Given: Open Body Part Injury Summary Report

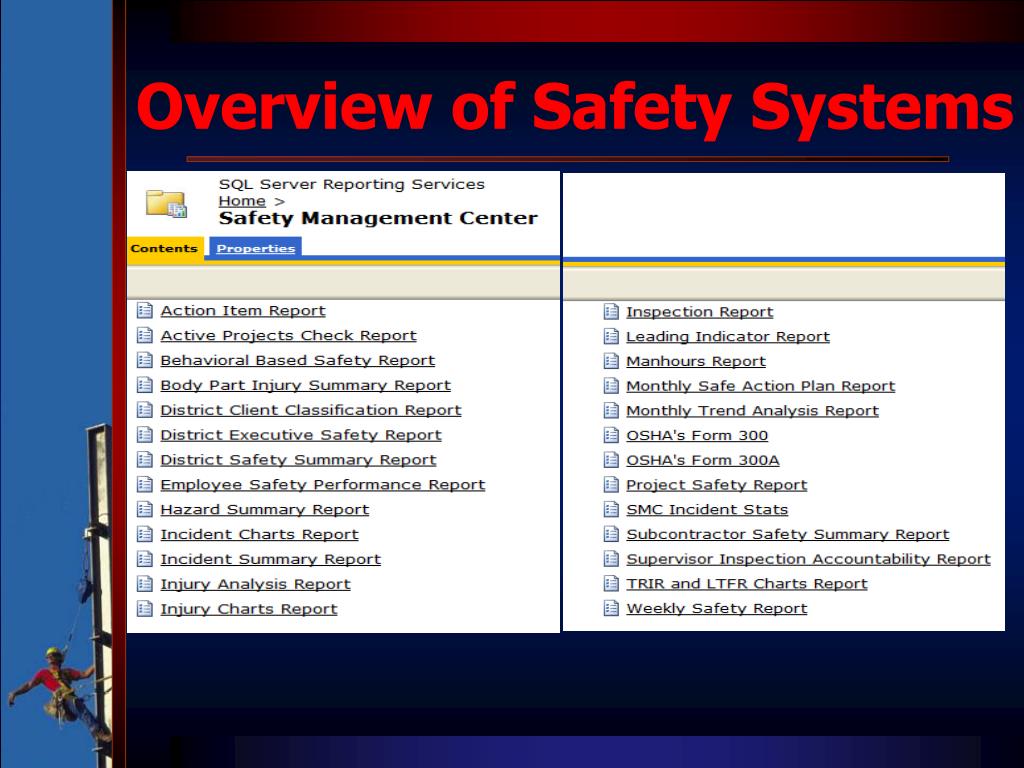Looking at the screenshot, I should point(305,386).
